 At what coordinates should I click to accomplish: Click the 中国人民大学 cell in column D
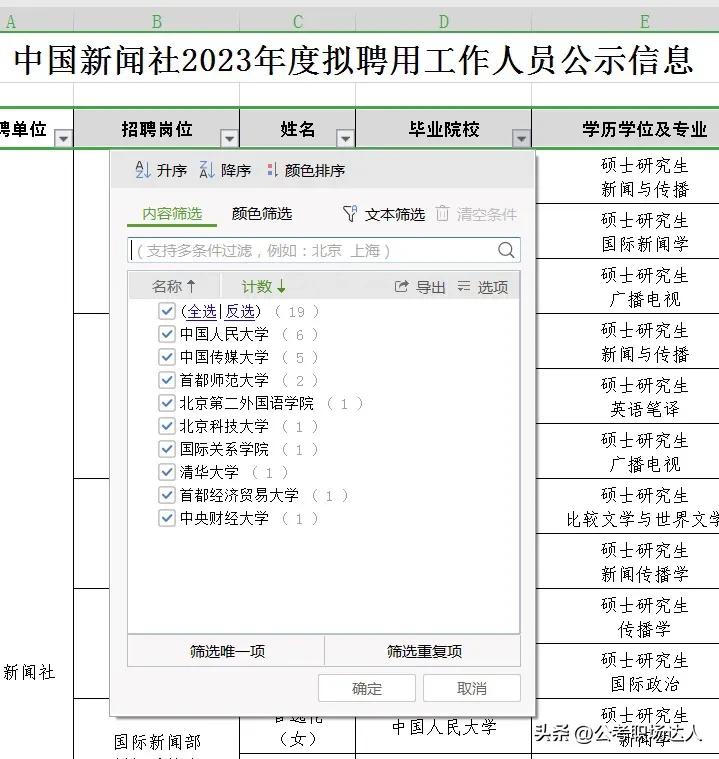point(444,726)
